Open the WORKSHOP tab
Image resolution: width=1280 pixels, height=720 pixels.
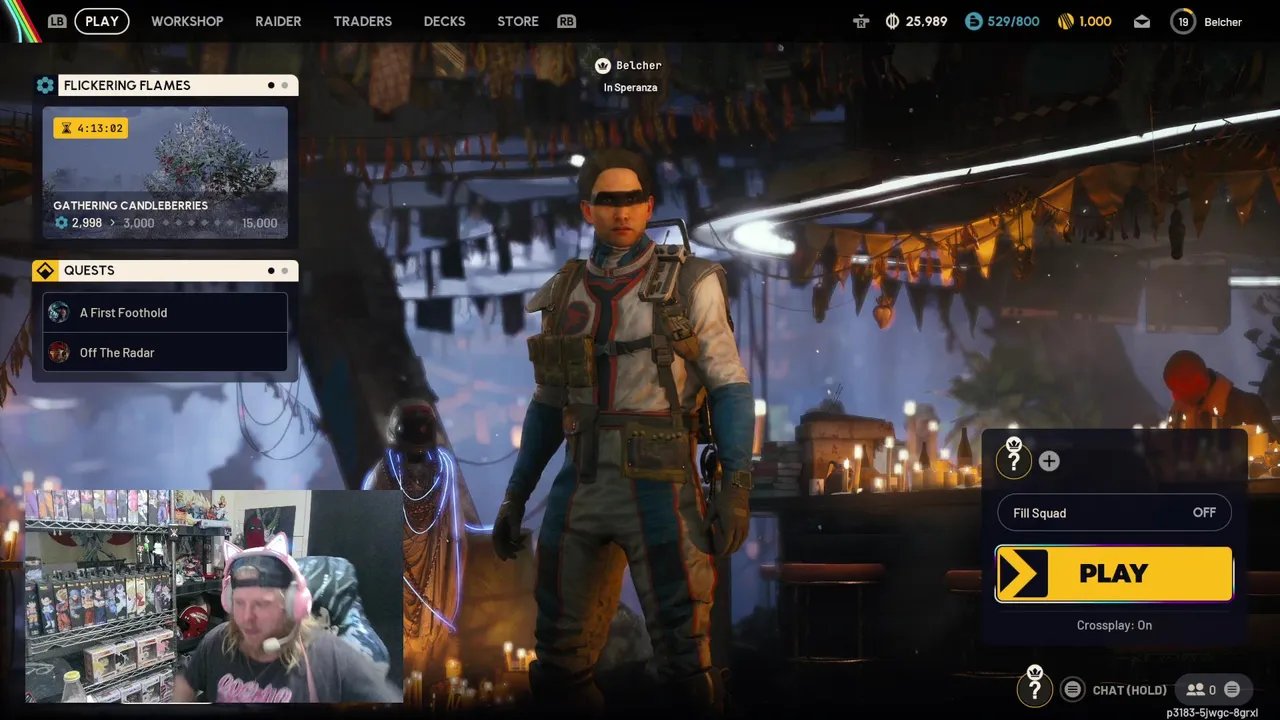(187, 21)
